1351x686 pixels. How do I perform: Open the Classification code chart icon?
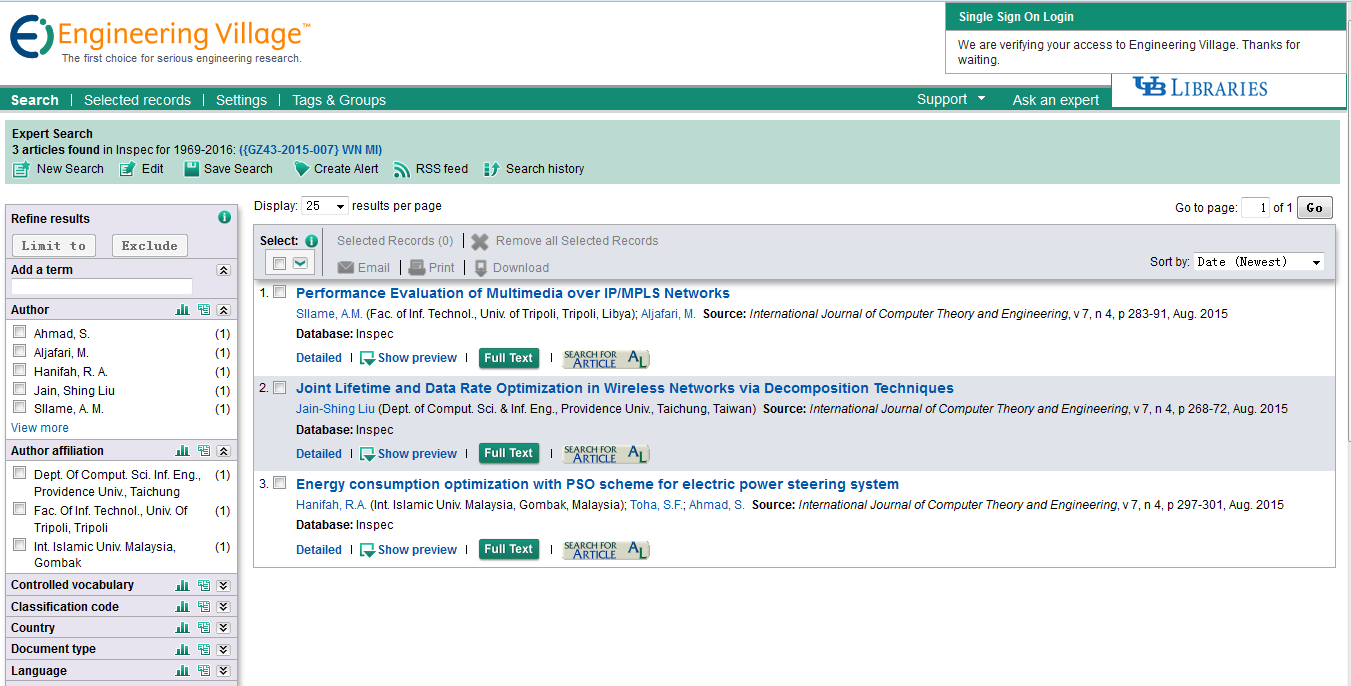pos(182,607)
